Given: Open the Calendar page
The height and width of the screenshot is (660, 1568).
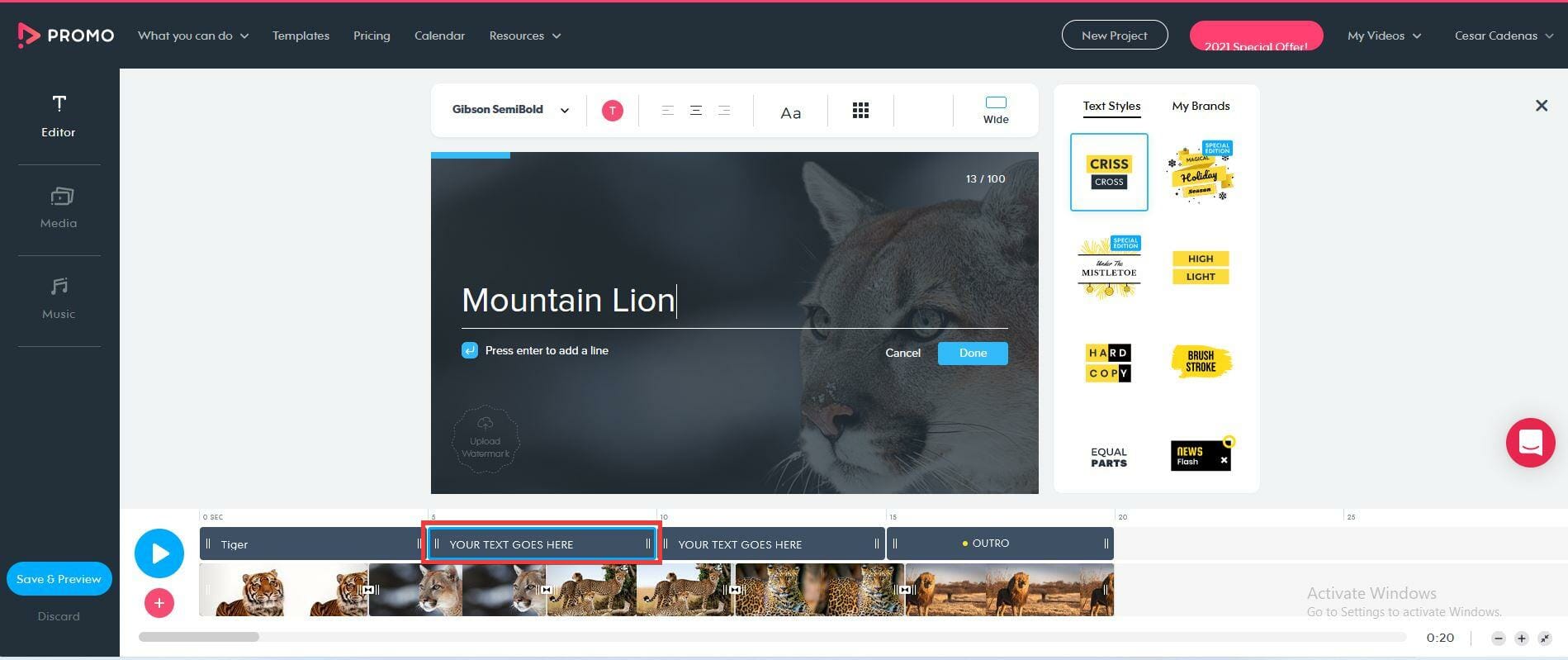Looking at the screenshot, I should click(439, 36).
